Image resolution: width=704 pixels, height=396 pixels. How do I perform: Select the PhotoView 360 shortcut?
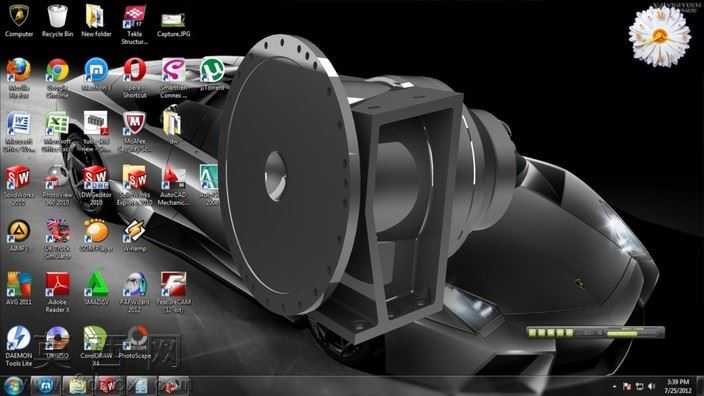point(57,185)
